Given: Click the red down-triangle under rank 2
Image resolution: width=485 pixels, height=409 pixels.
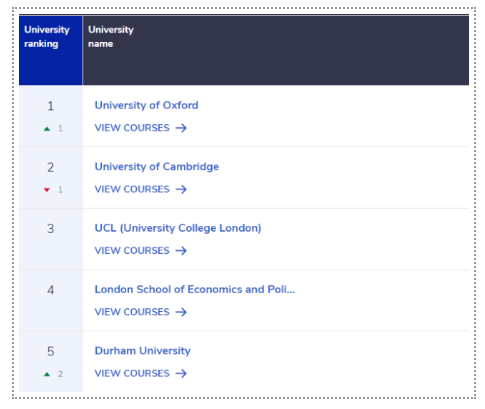Looking at the screenshot, I should (x=47, y=190).
